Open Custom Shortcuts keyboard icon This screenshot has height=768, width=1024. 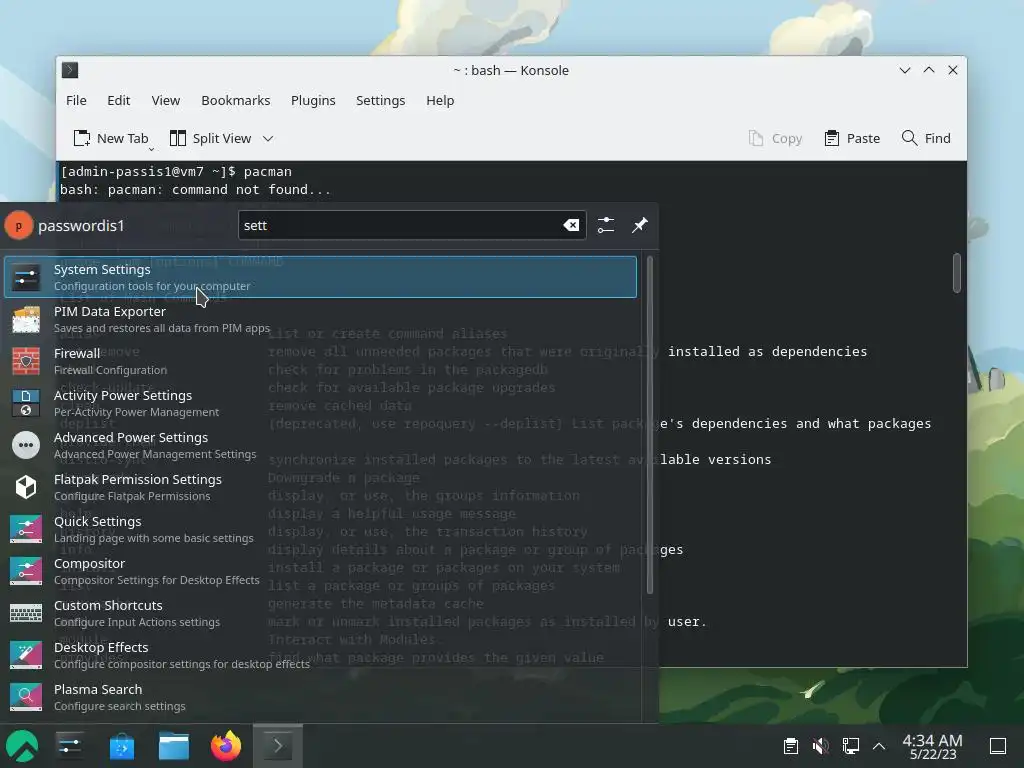point(26,613)
